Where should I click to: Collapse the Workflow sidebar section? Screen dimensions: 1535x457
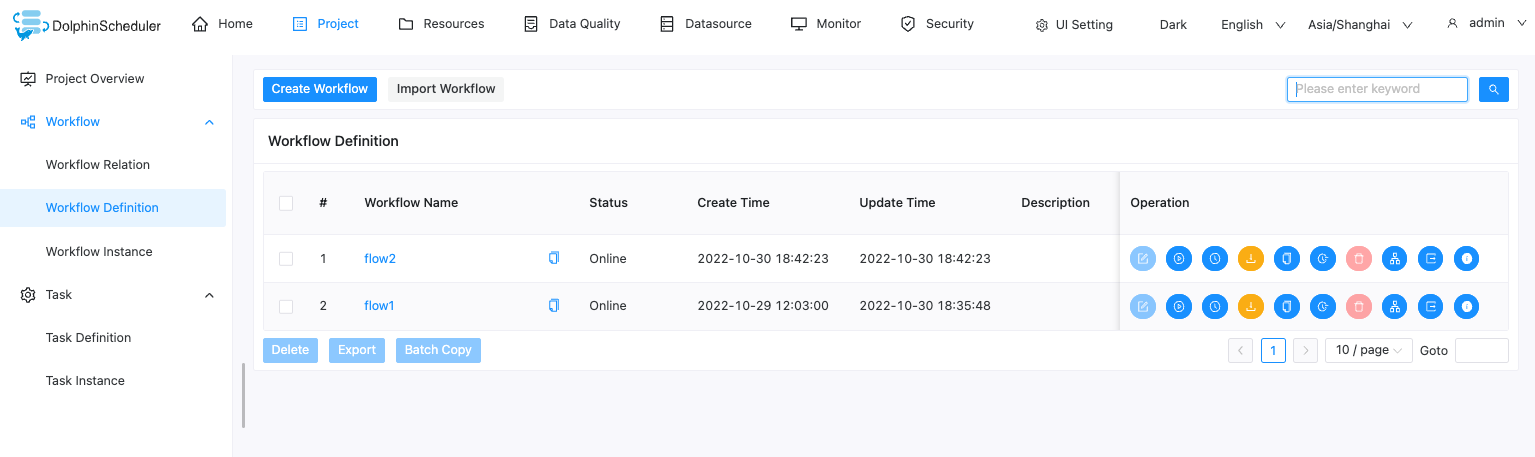click(209, 122)
